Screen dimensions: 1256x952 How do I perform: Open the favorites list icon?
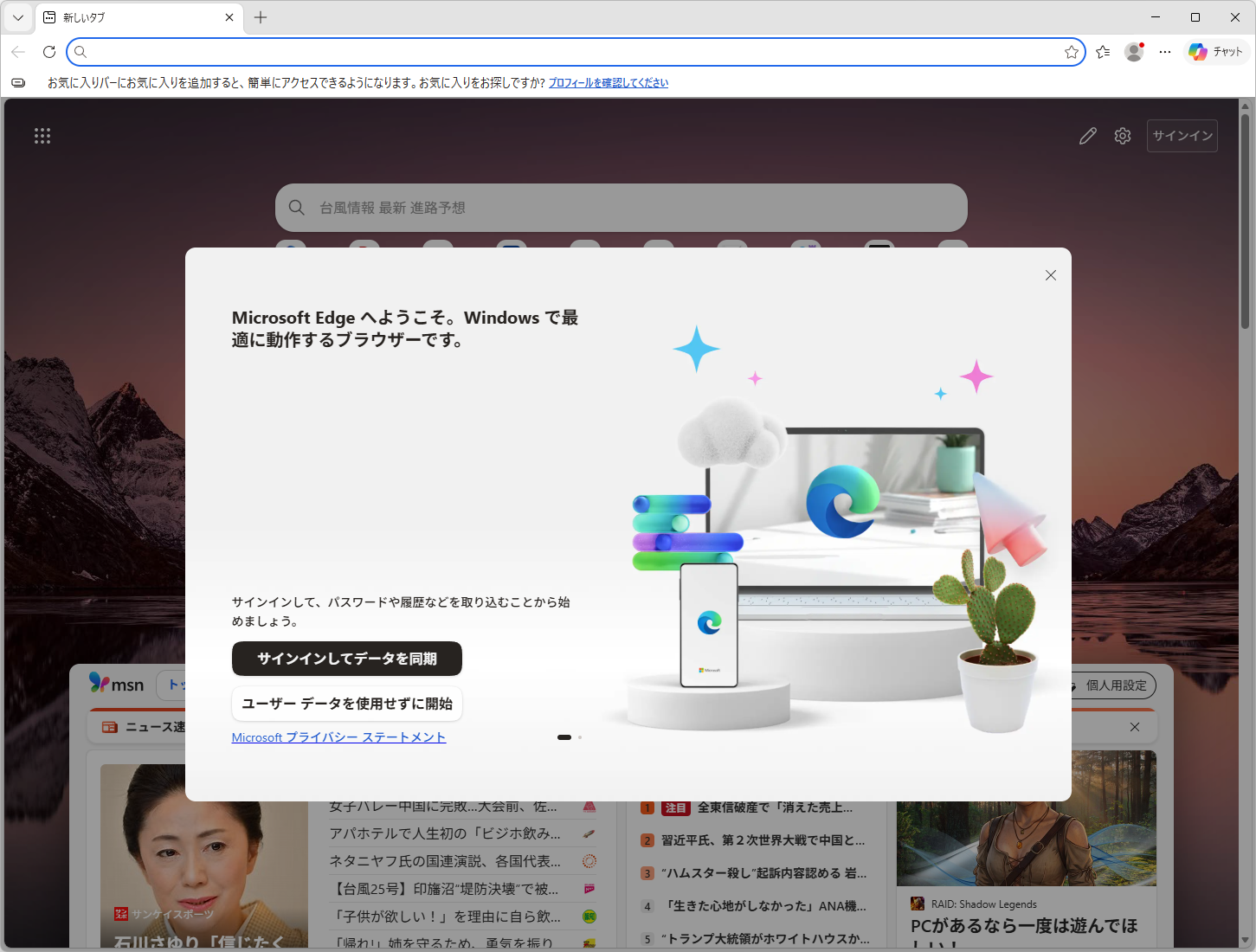pos(1103,52)
